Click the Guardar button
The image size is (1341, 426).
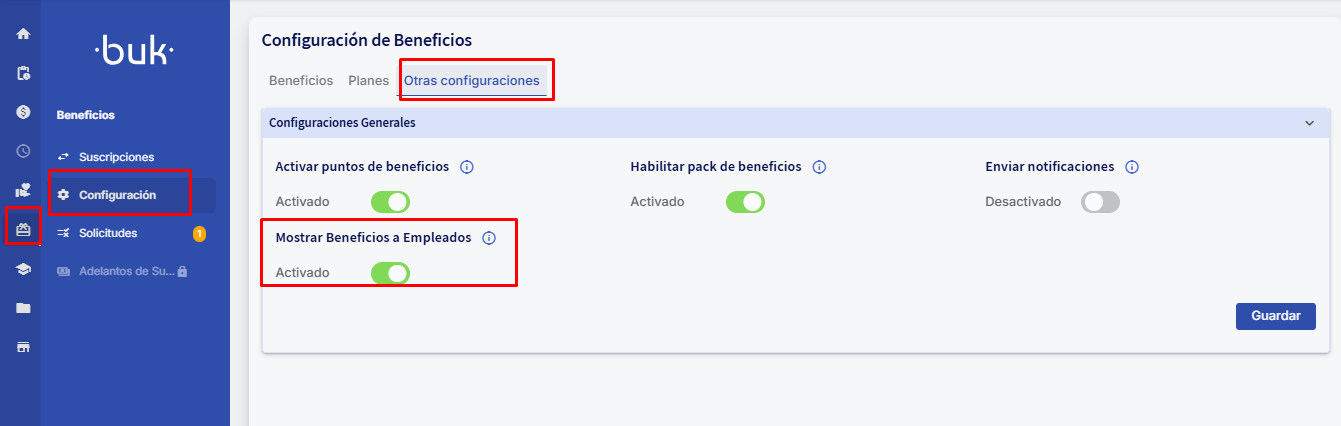[1275, 316]
